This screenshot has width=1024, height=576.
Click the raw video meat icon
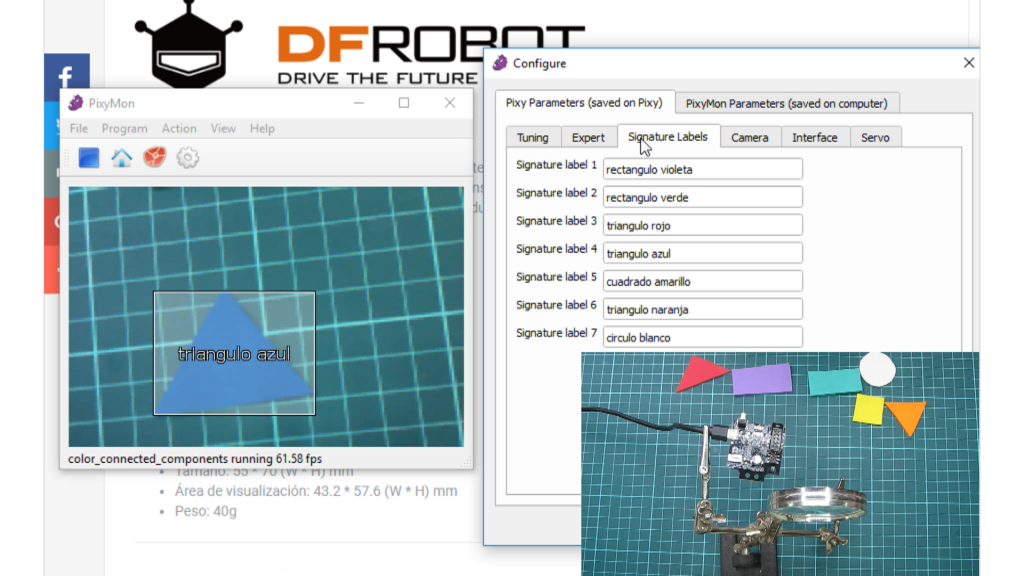pyautogui.click(x=154, y=158)
